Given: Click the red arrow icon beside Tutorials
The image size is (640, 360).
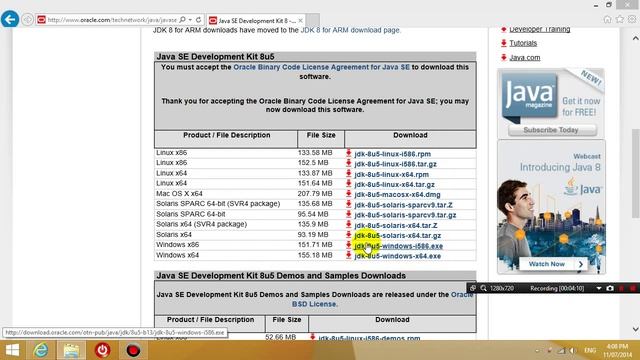Looking at the screenshot, I should pyautogui.click(x=504, y=43).
